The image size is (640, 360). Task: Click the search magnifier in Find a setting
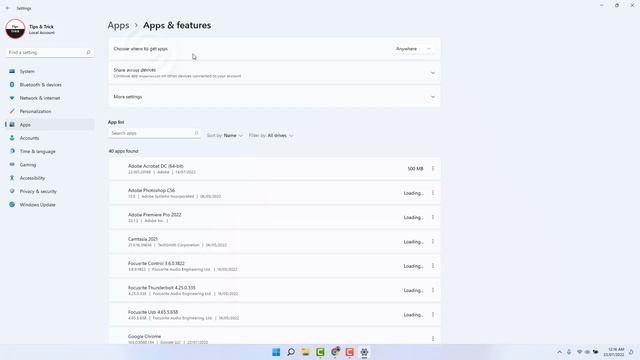(x=88, y=53)
